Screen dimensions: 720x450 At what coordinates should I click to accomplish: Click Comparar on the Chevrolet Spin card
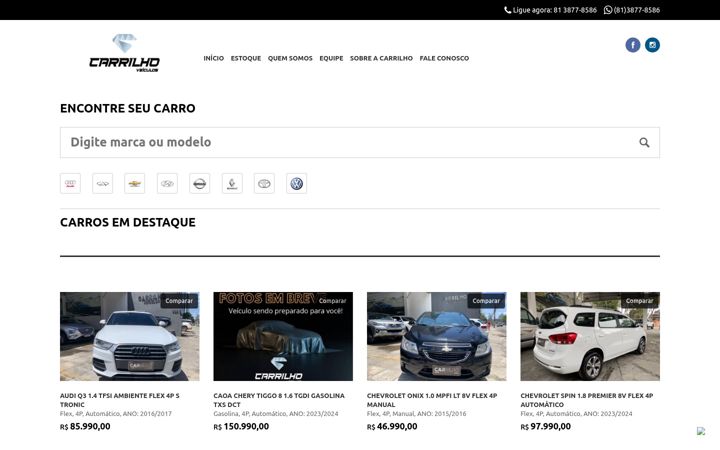click(640, 301)
